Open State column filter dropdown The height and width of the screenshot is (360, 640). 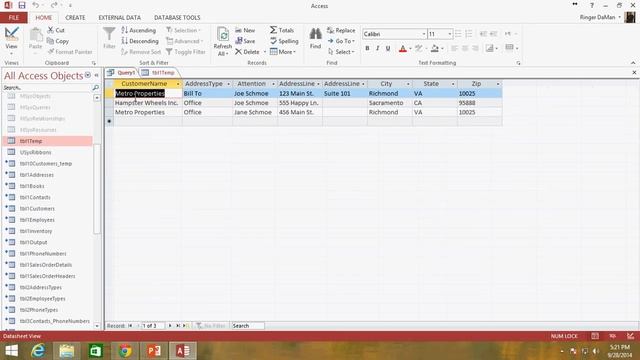pyautogui.click(x=453, y=84)
